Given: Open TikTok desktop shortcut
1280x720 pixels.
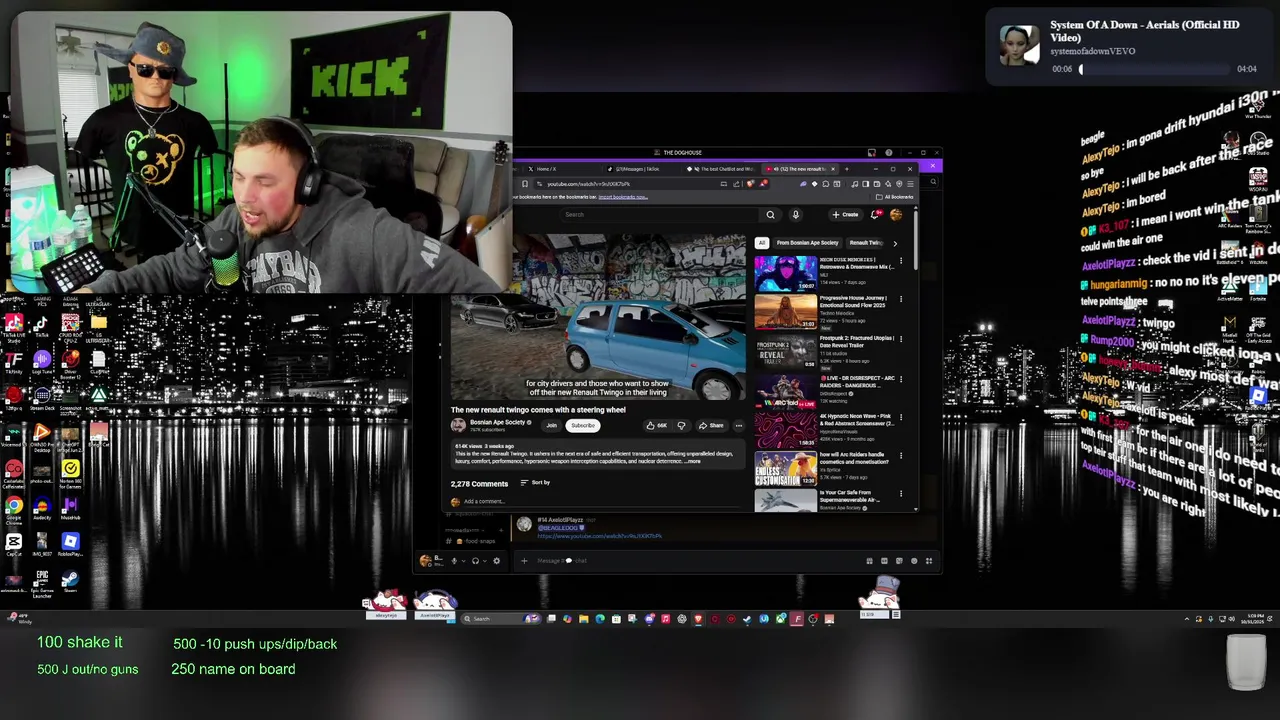Looking at the screenshot, I should pos(42,327).
